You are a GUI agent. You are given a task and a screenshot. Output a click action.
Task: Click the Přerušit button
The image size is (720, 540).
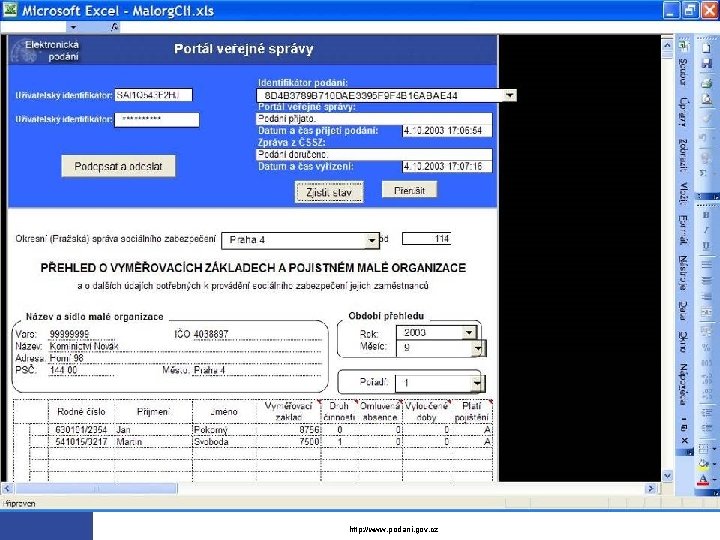pos(409,190)
